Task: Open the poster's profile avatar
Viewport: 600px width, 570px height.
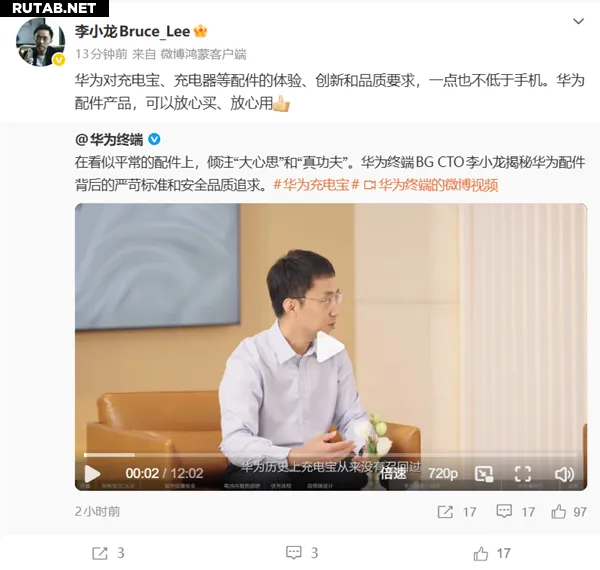Action: [x=40, y=42]
